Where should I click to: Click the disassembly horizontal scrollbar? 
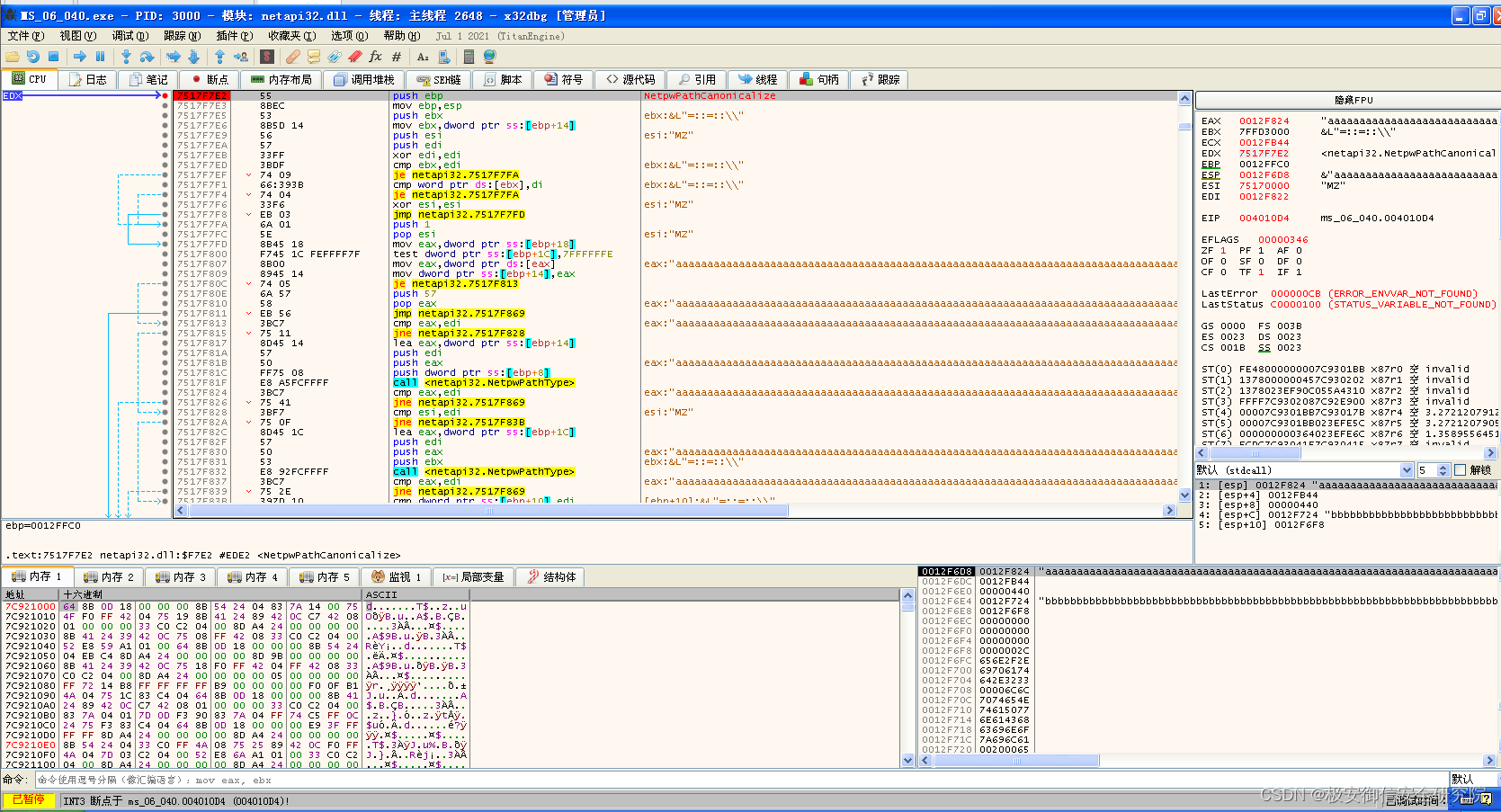[x=675, y=511]
